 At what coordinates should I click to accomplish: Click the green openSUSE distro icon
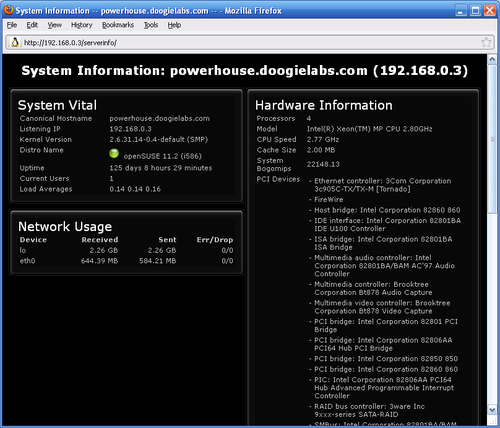[x=114, y=153]
